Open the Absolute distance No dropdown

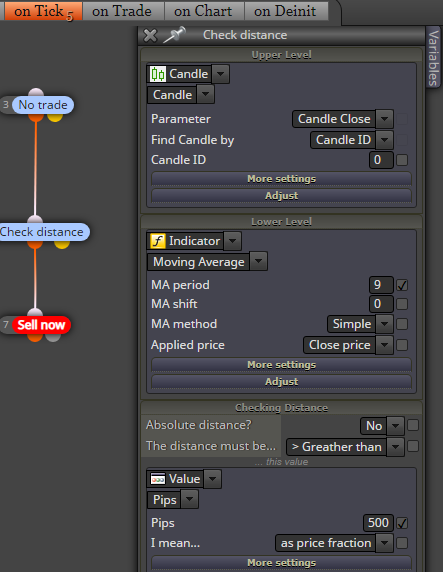[395, 425]
